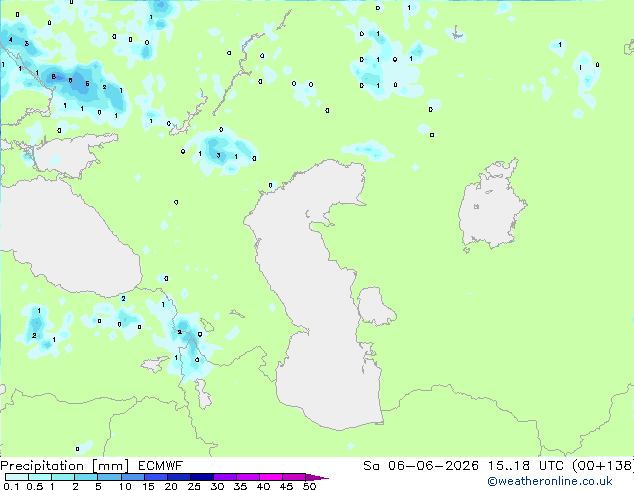Select the 45 mm legend color swatch
This screenshot has height=490, width=634.
tap(294, 477)
